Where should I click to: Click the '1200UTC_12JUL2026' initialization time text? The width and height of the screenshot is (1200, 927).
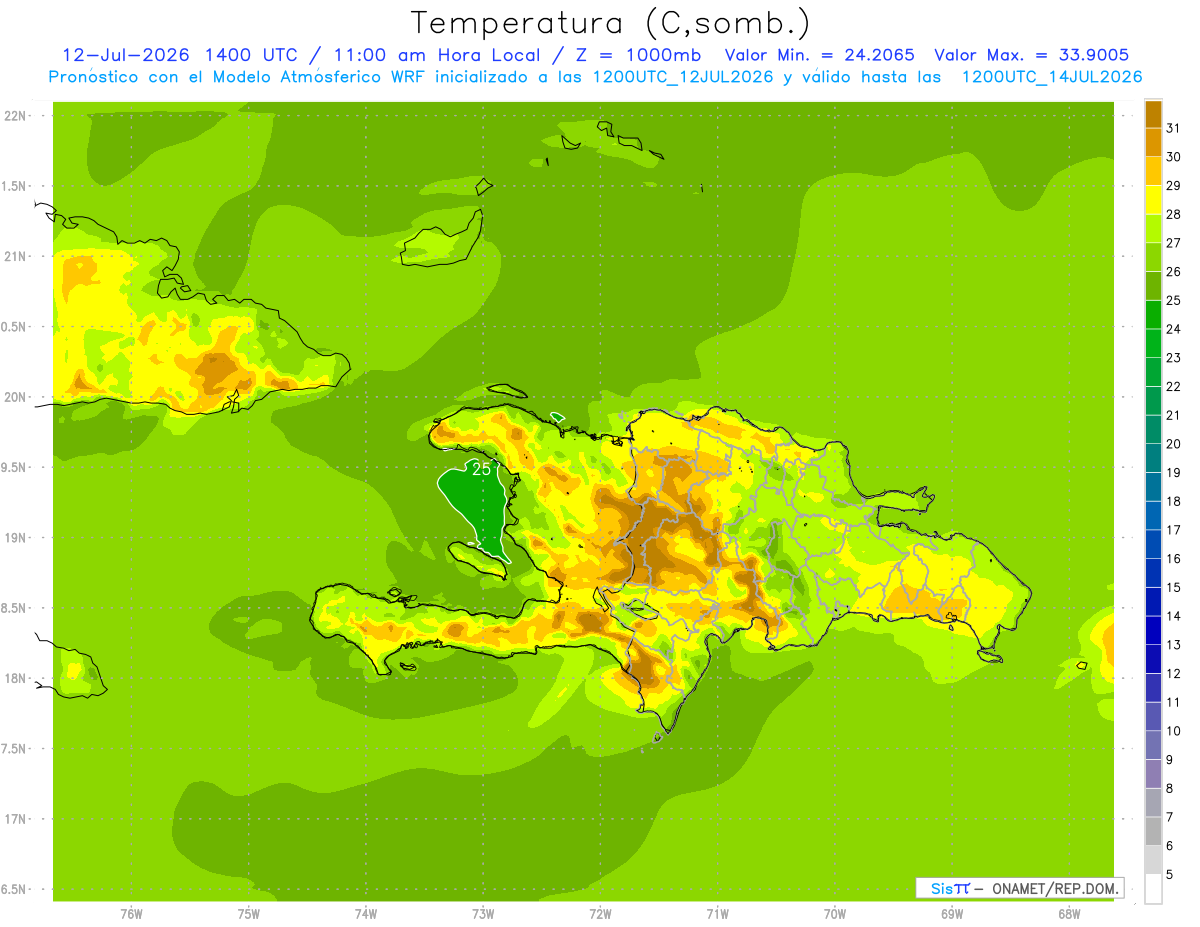[682, 77]
